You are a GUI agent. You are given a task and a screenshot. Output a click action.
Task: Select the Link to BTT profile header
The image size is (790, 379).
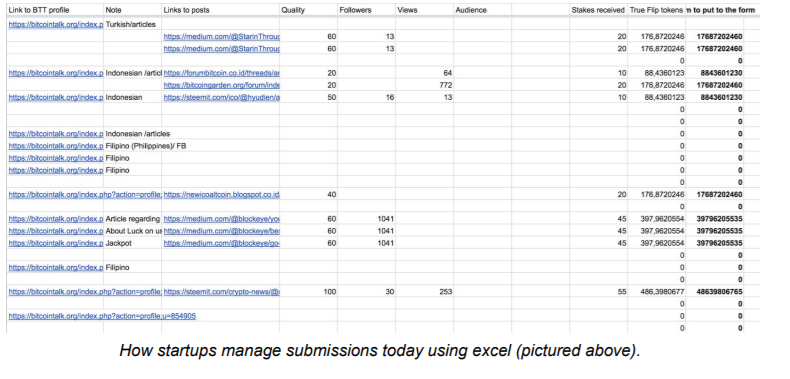click(x=55, y=10)
